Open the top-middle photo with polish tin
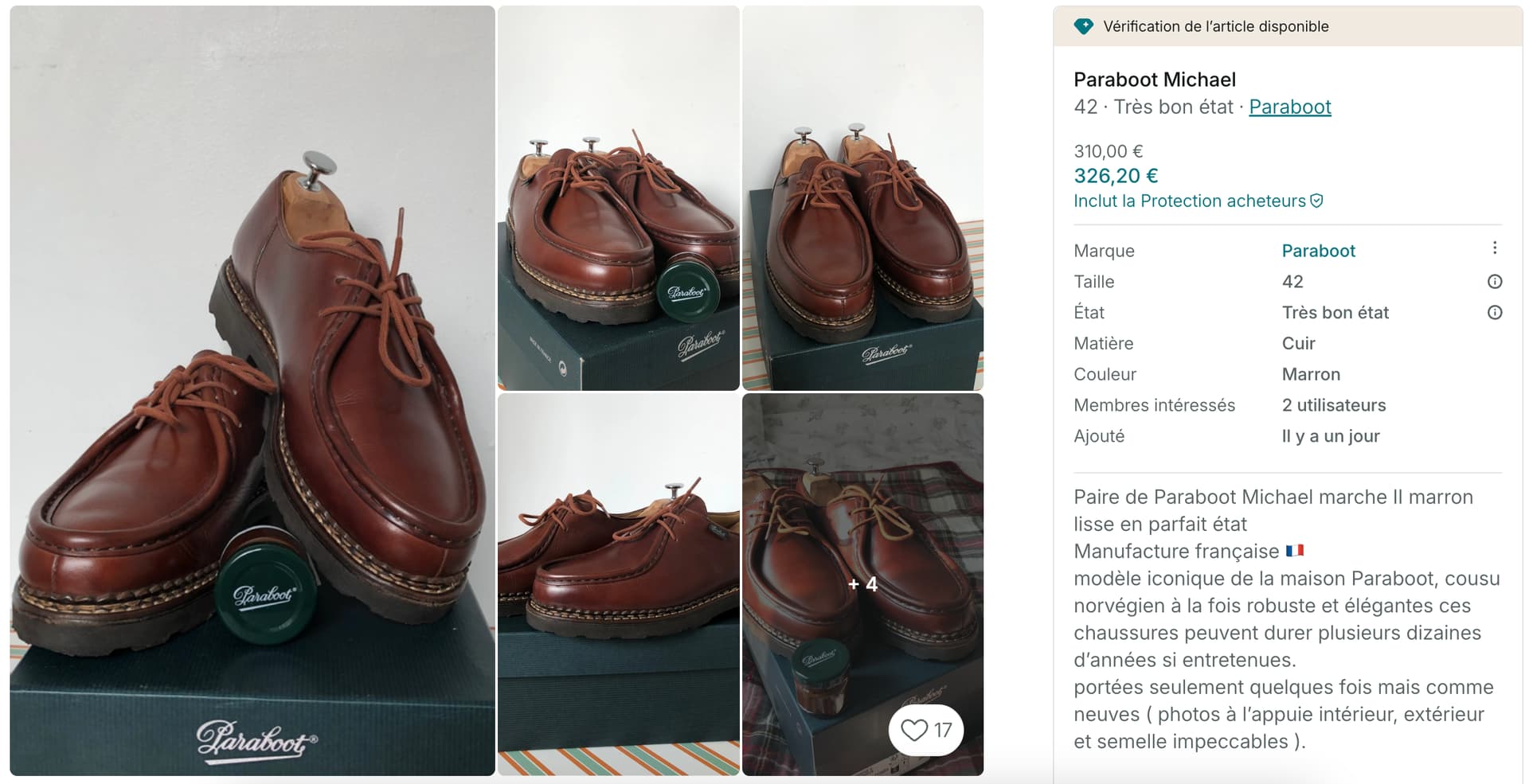This screenshot has height=784, width=1529. point(618,198)
